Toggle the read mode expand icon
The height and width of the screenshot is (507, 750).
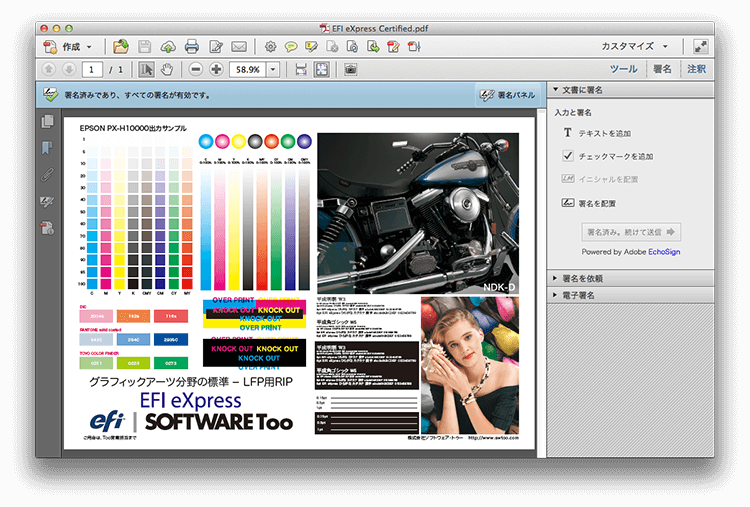pos(701,47)
